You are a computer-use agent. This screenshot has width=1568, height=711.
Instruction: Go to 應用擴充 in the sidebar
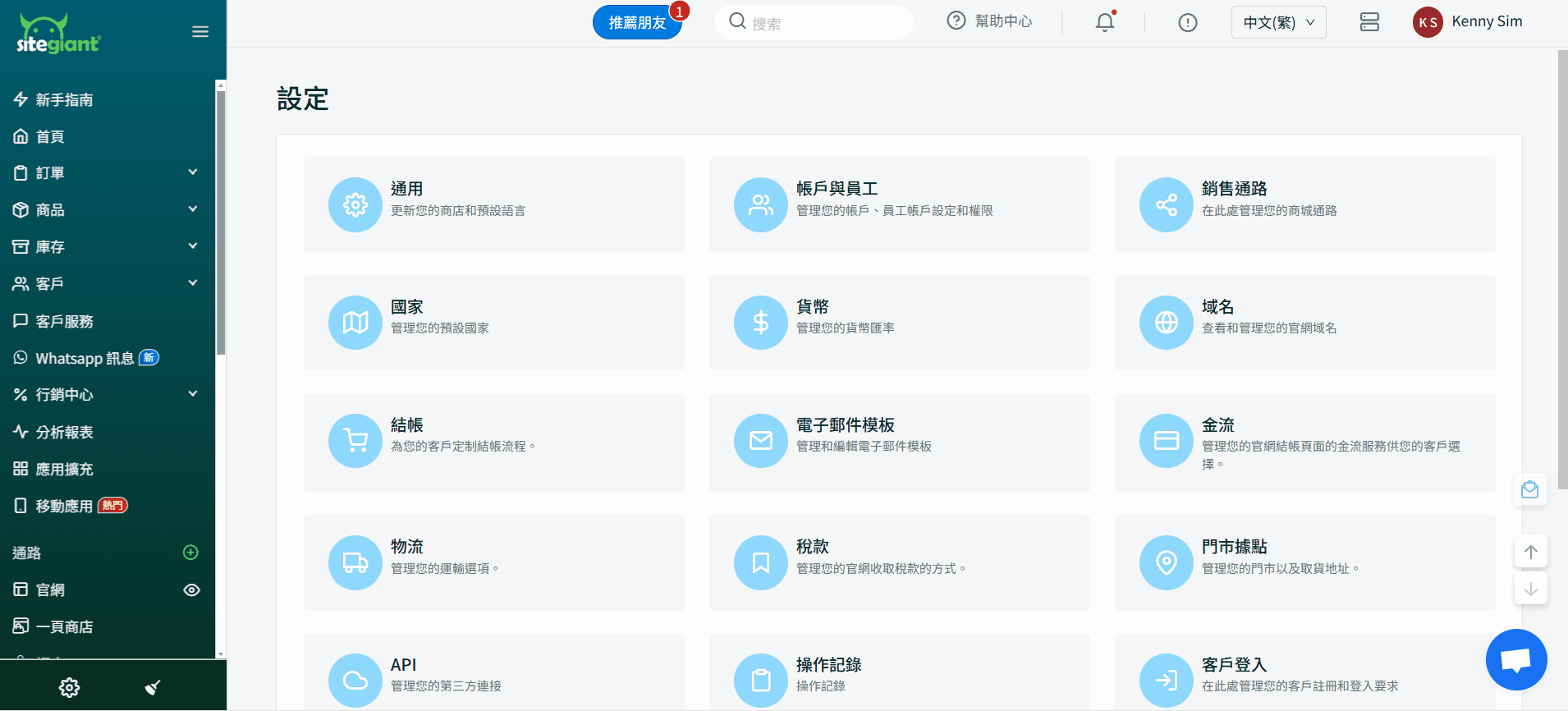(x=64, y=469)
